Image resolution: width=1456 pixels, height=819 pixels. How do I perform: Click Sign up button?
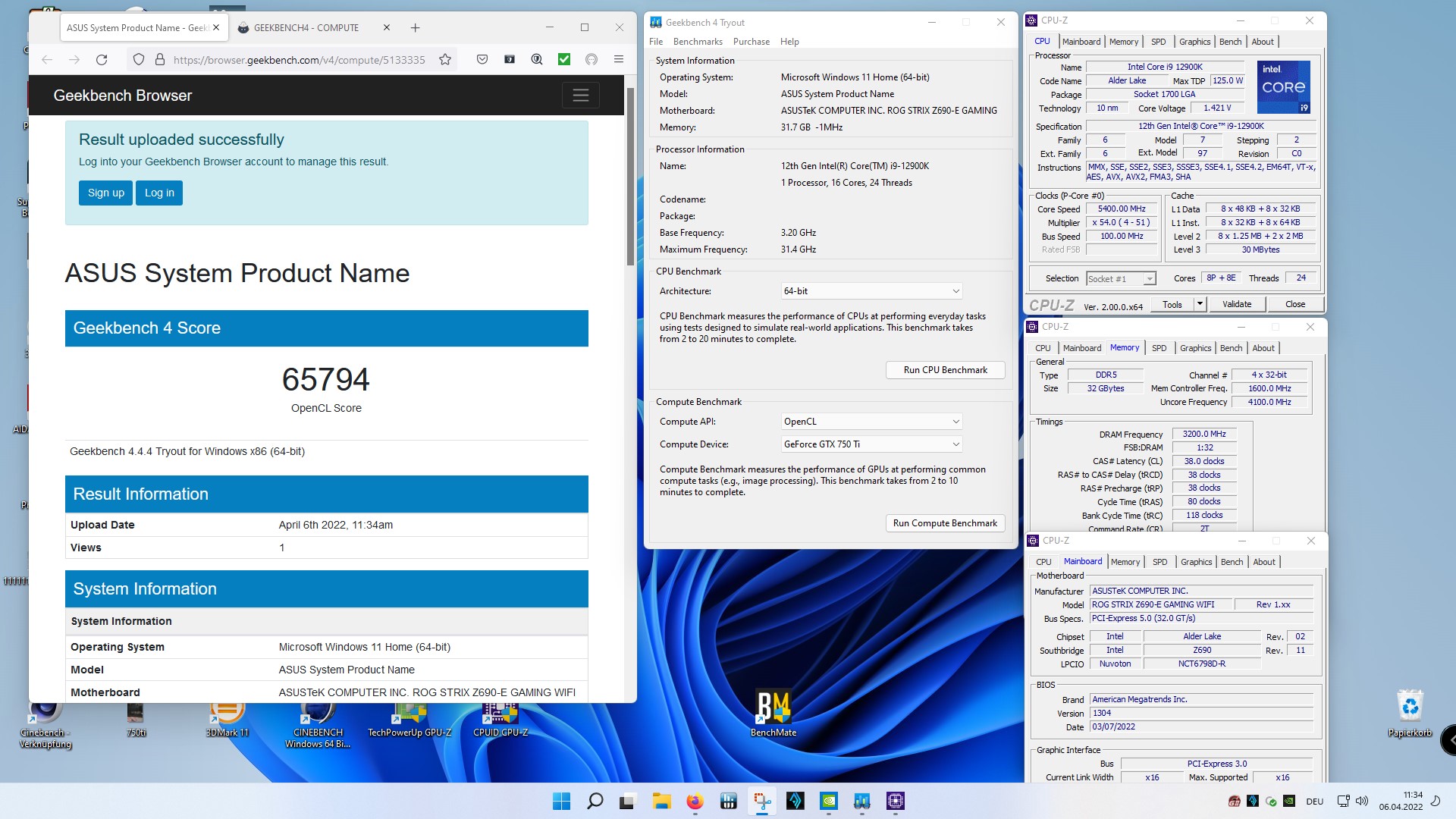pos(106,193)
